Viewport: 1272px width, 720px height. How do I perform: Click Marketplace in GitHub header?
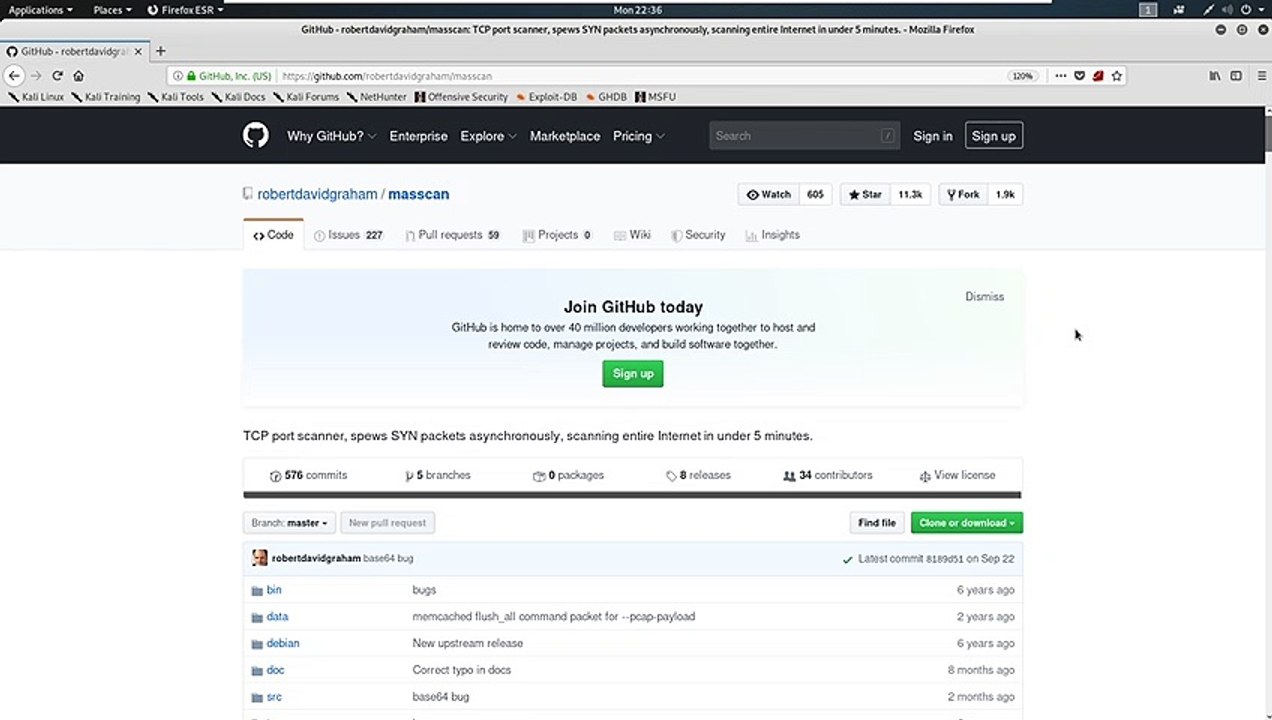click(565, 136)
